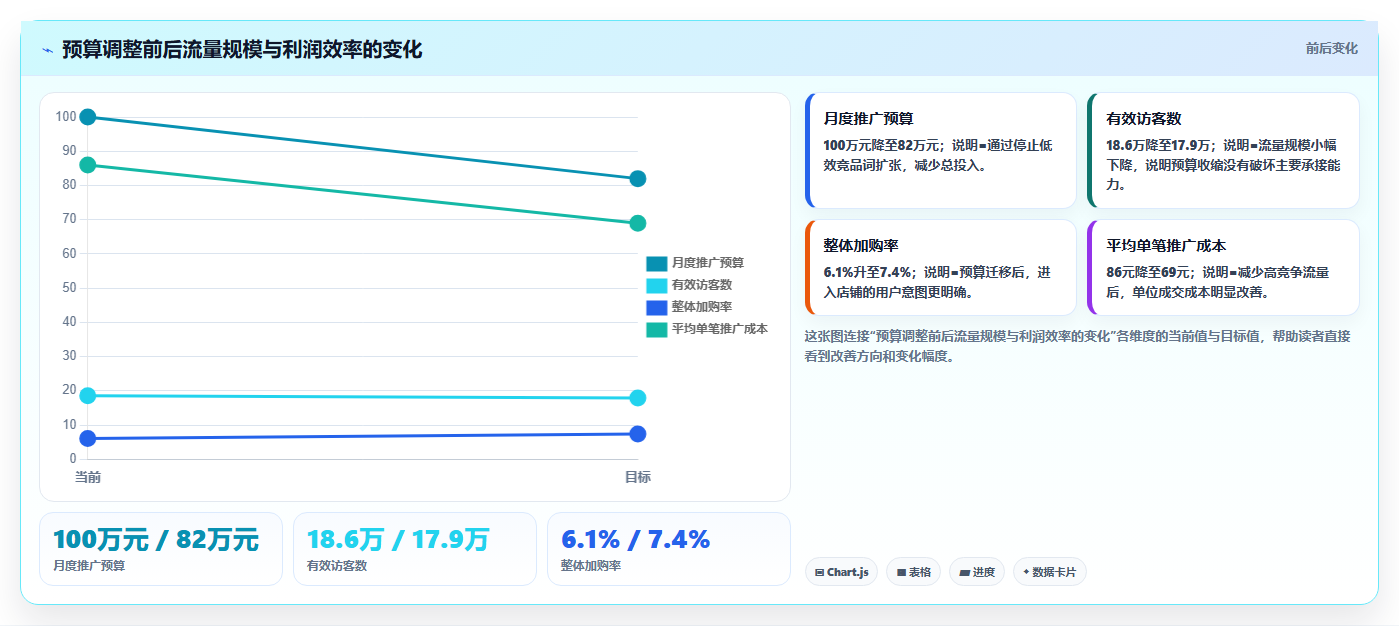Screen dimensions: 1399x626
Task: Toggle 月度推广预算 legend swatch
Action: [x=656, y=263]
